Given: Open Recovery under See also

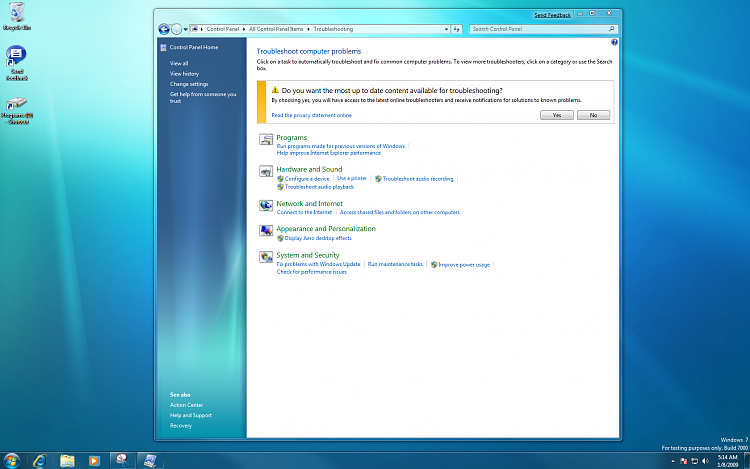Looking at the screenshot, I should point(180,425).
